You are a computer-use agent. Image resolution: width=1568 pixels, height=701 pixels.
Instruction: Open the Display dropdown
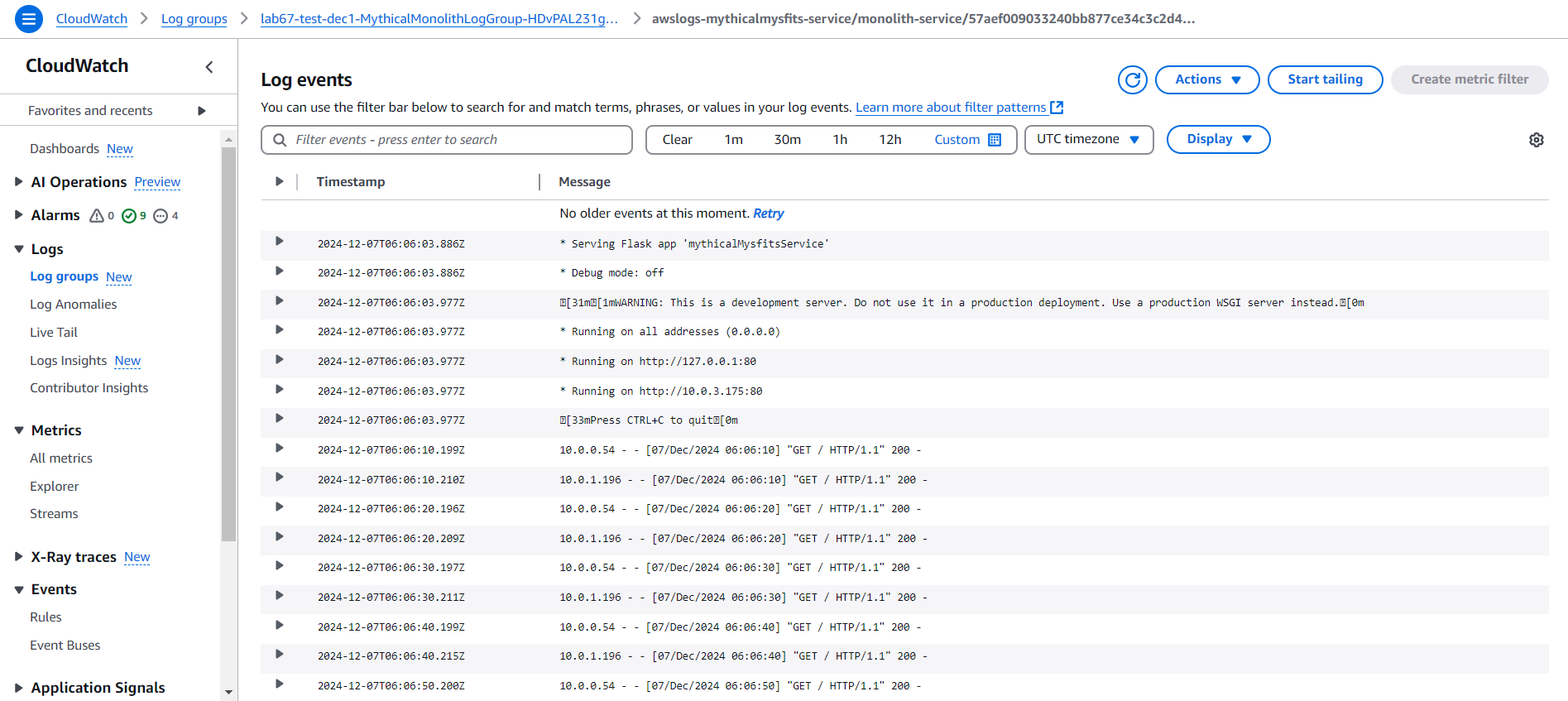(x=1218, y=140)
